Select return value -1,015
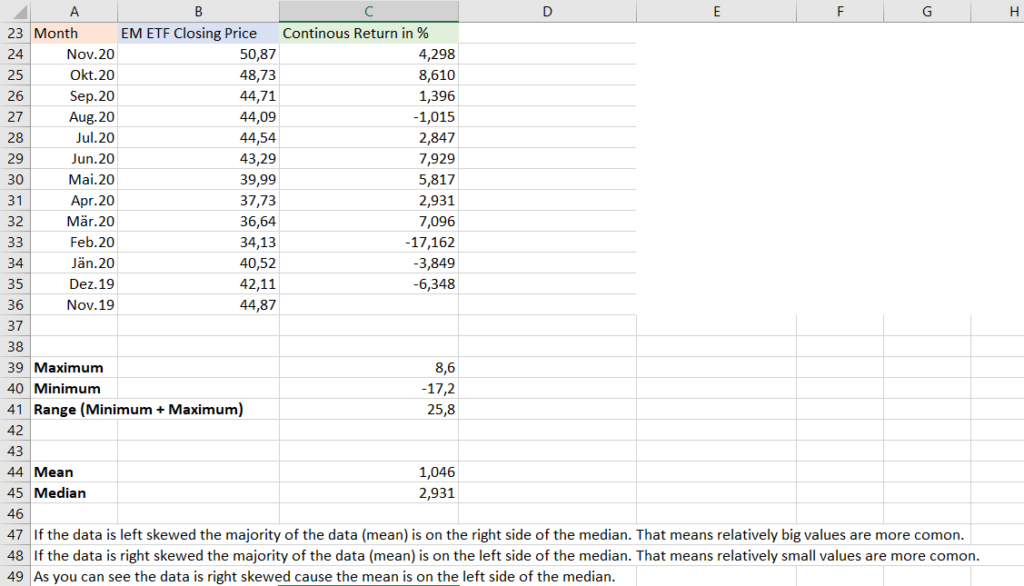Viewport: 1024px width, 586px height. tap(369, 117)
